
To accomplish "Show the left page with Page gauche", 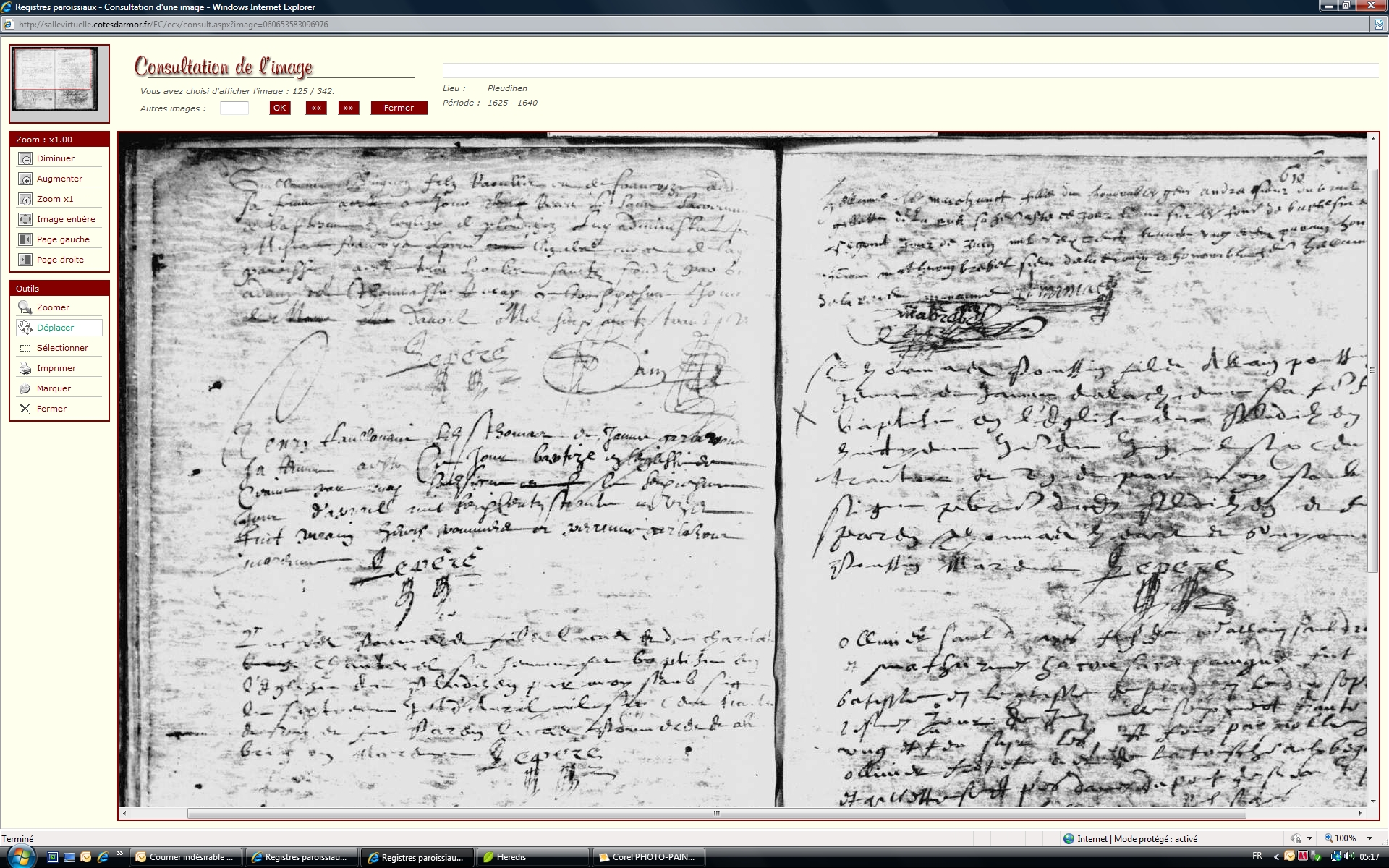I will pyautogui.click(x=25, y=239).
